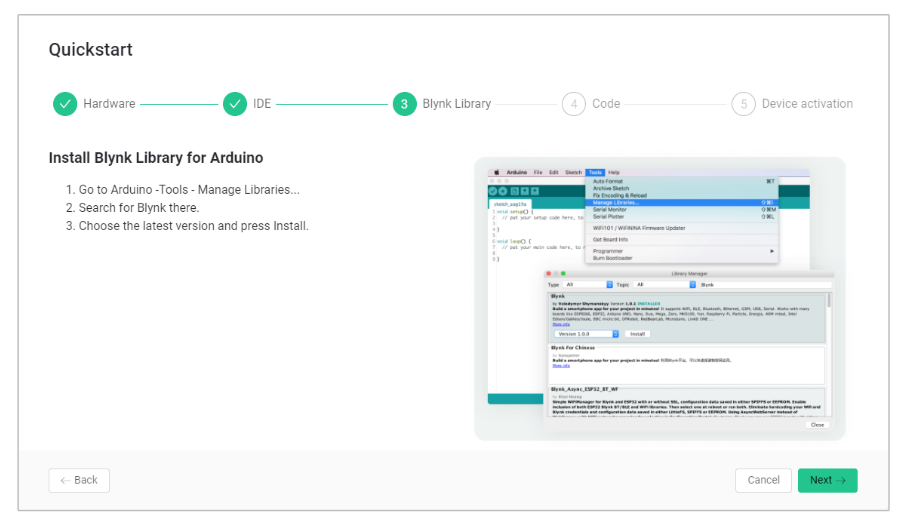
Task: Click the step 3 Blynk Library circle
Action: click(x=405, y=104)
